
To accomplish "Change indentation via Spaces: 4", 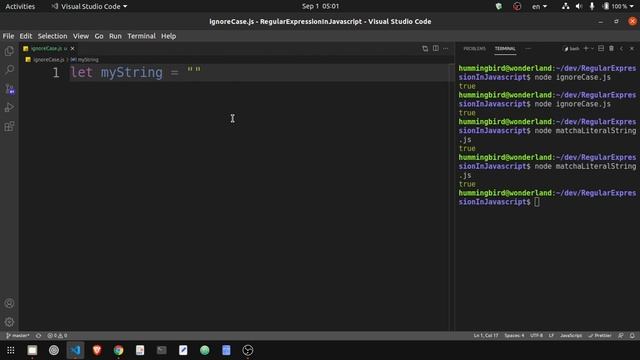I will [x=514, y=336].
